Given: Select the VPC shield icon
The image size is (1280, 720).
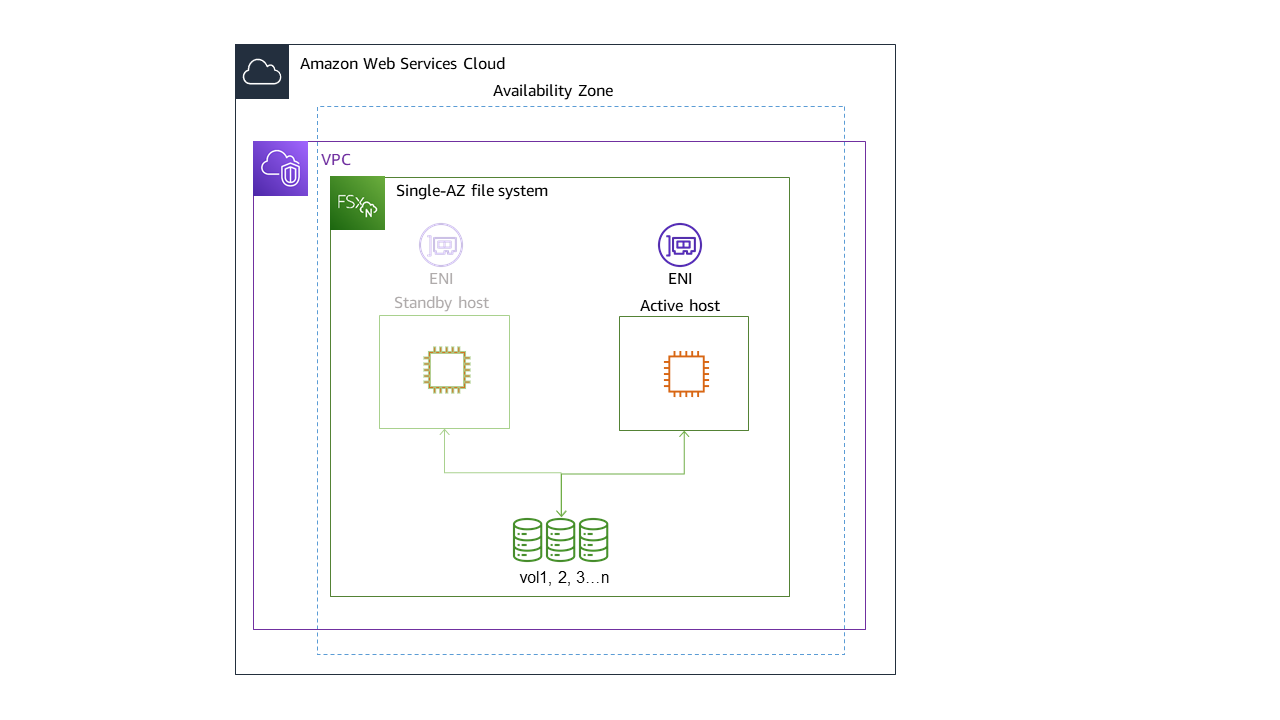Looking at the screenshot, I should coord(280,168).
